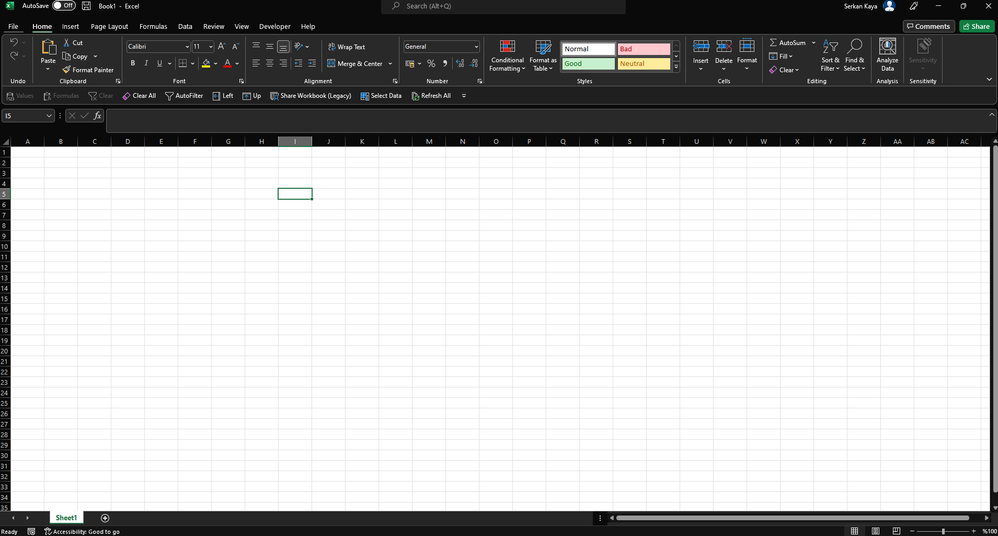Apply the Bad cell style swatch
The width and height of the screenshot is (998, 536).
click(x=643, y=49)
